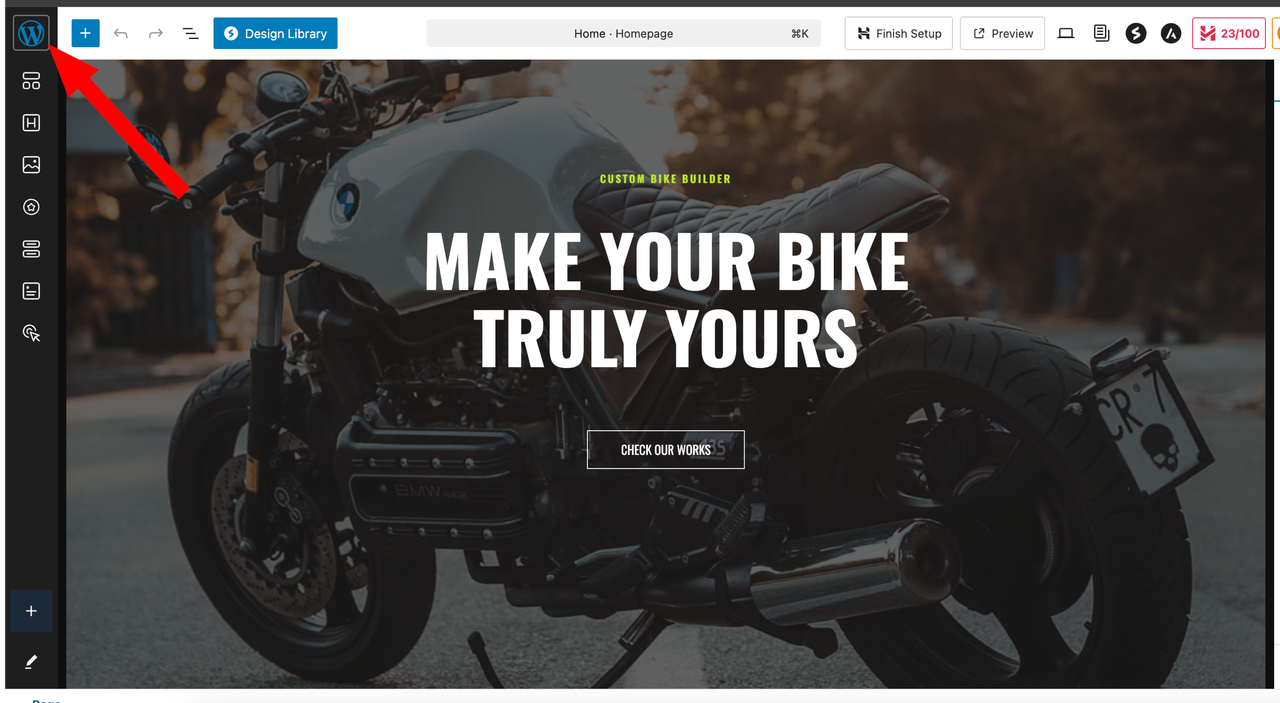This screenshot has height=703, width=1280.
Task: Open the Rank Math 23/100 score panel
Action: click(x=1229, y=33)
